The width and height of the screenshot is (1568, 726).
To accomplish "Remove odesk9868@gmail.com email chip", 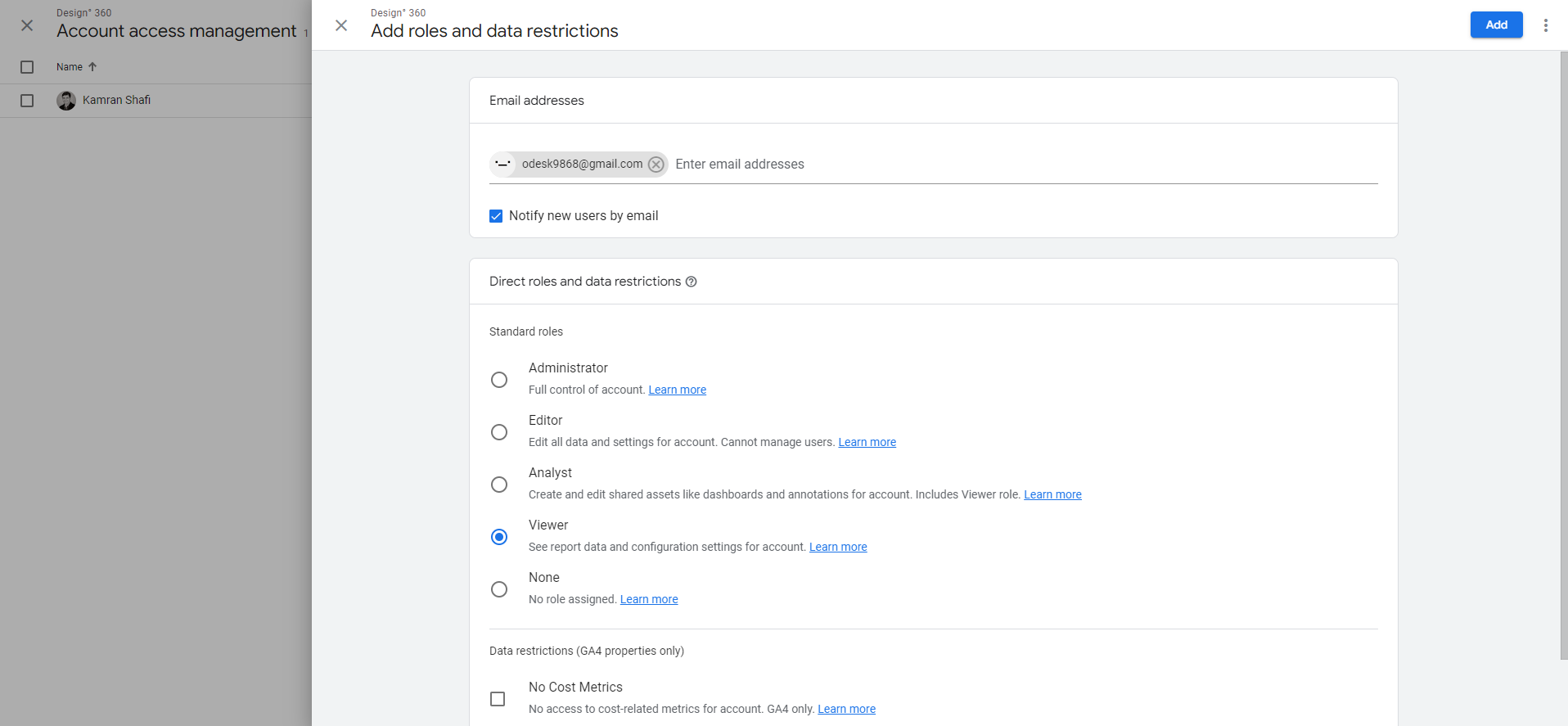I will click(x=656, y=165).
